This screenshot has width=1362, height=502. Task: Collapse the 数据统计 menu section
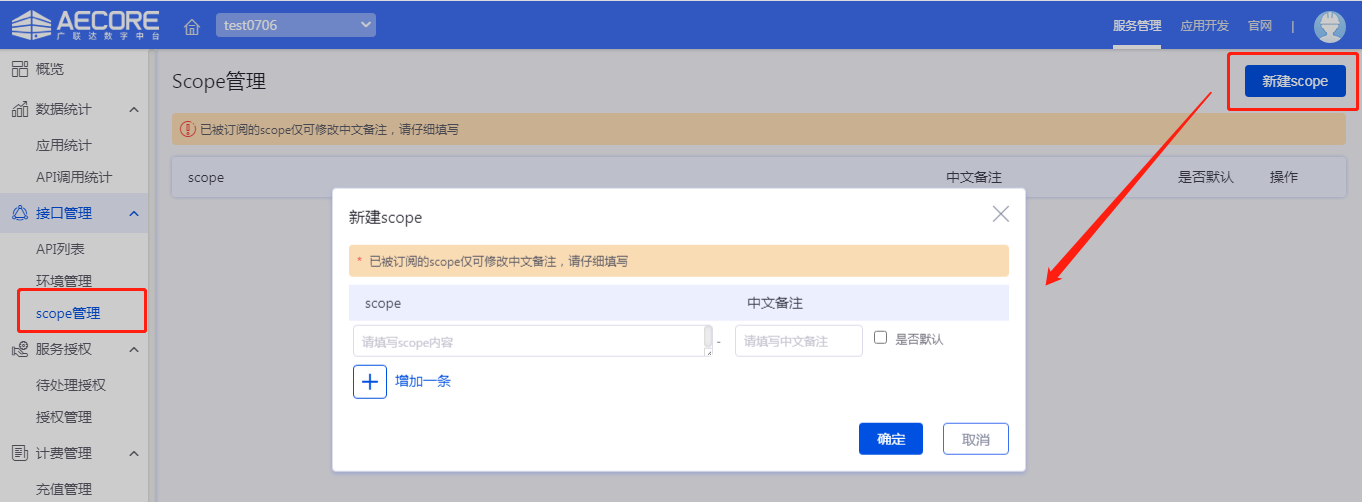click(134, 109)
